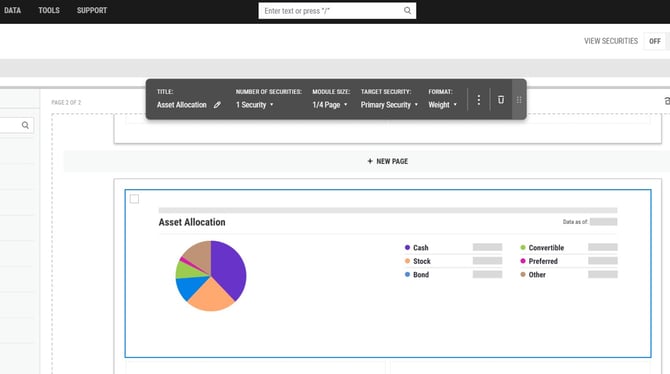Image resolution: width=670 pixels, height=374 pixels.
Task: Click the green Convertible legend dot
Action: 523,247
